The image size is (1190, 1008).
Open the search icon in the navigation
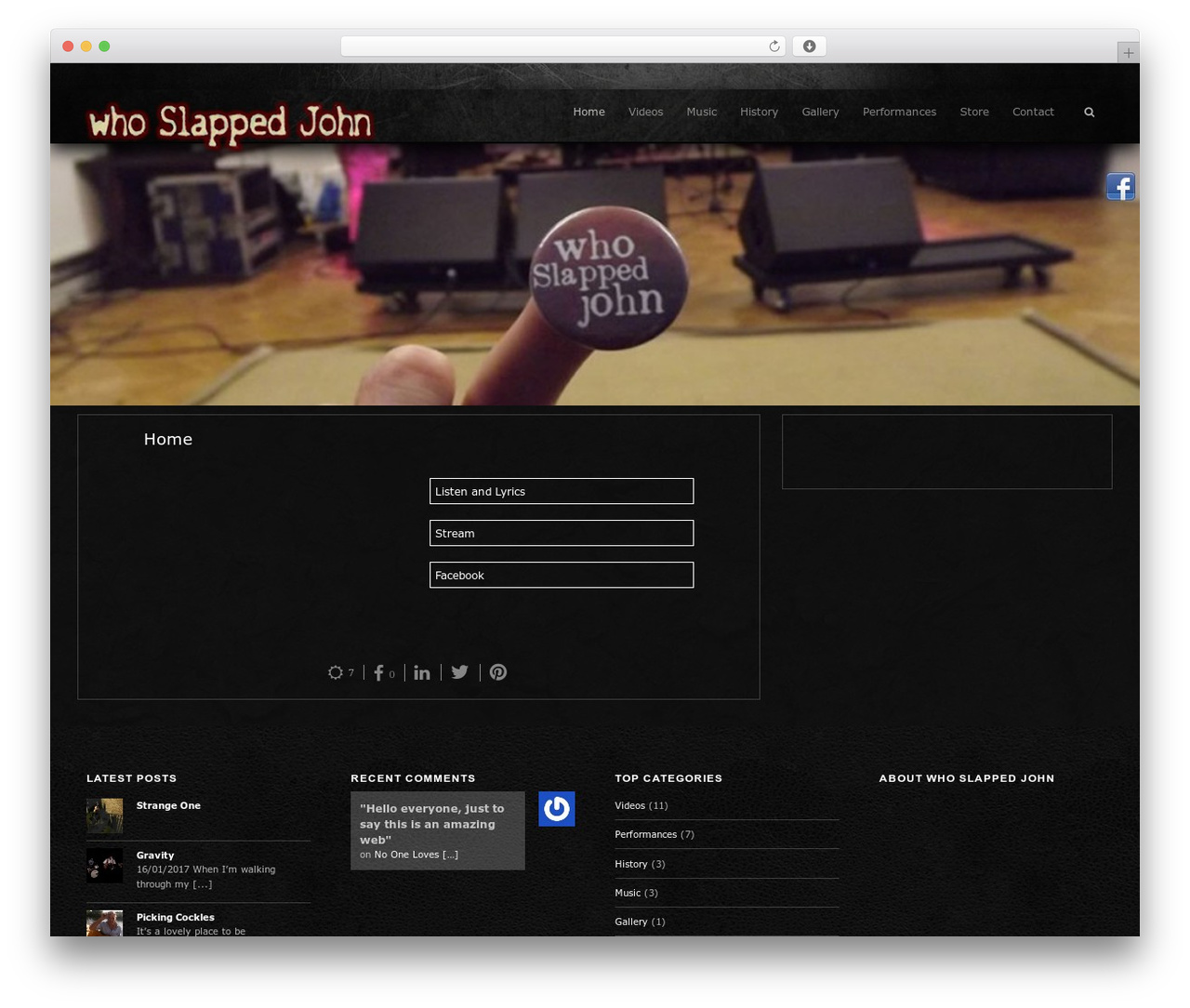(x=1089, y=113)
